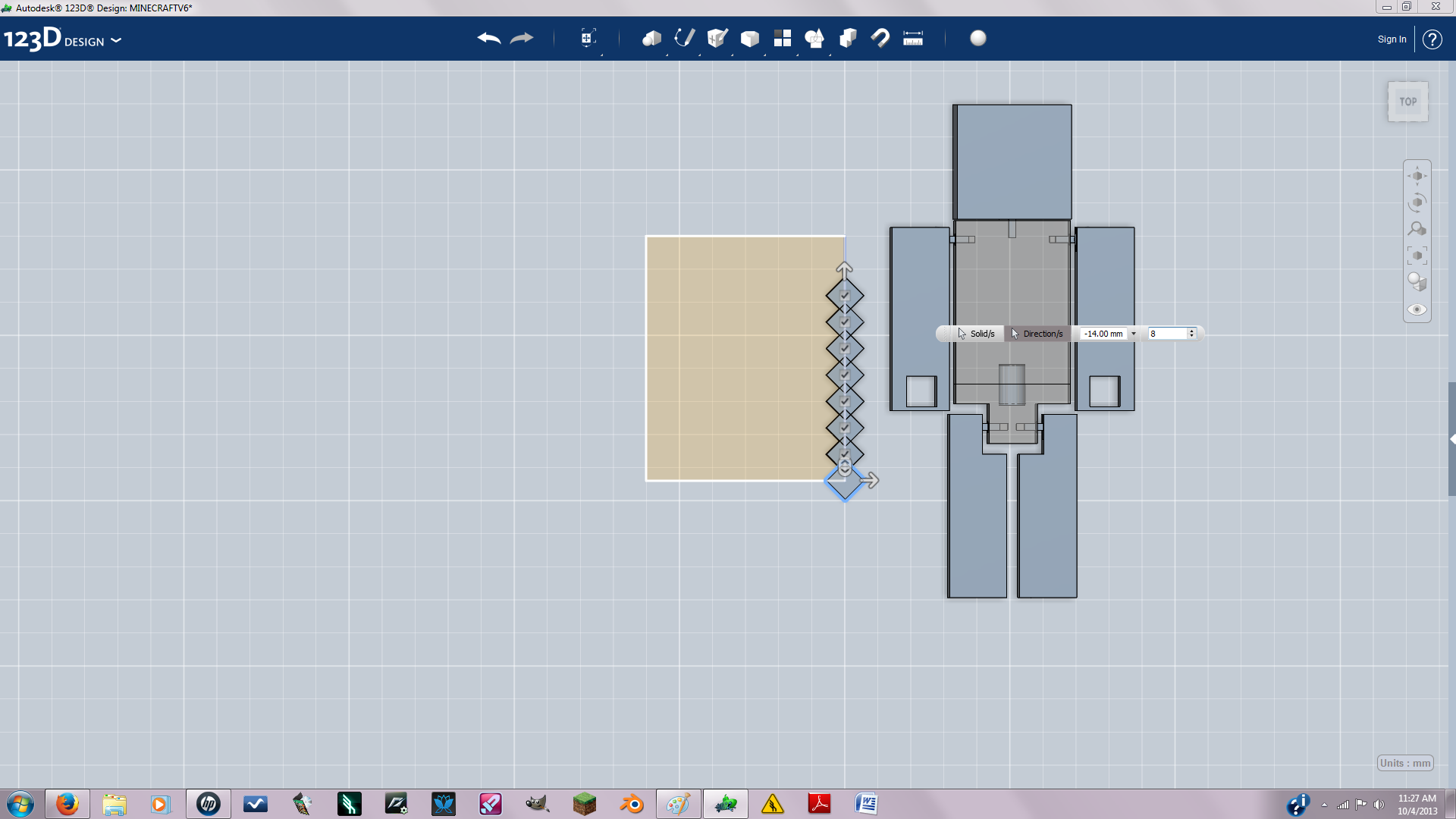Click the pattern count field showing 8
The width and height of the screenshot is (1456, 819).
pyautogui.click(x=1167, y=334)
